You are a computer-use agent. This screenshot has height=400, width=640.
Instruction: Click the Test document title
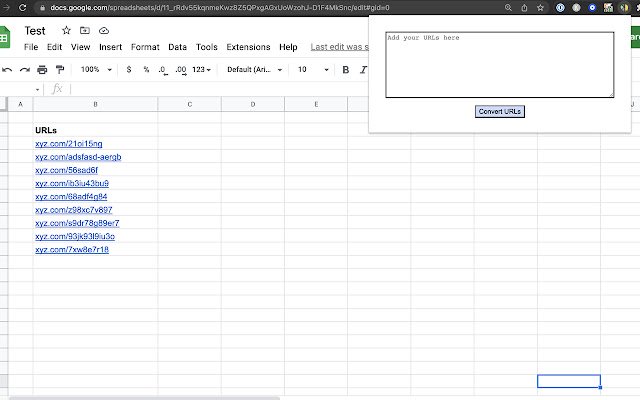tap(35, 31)
